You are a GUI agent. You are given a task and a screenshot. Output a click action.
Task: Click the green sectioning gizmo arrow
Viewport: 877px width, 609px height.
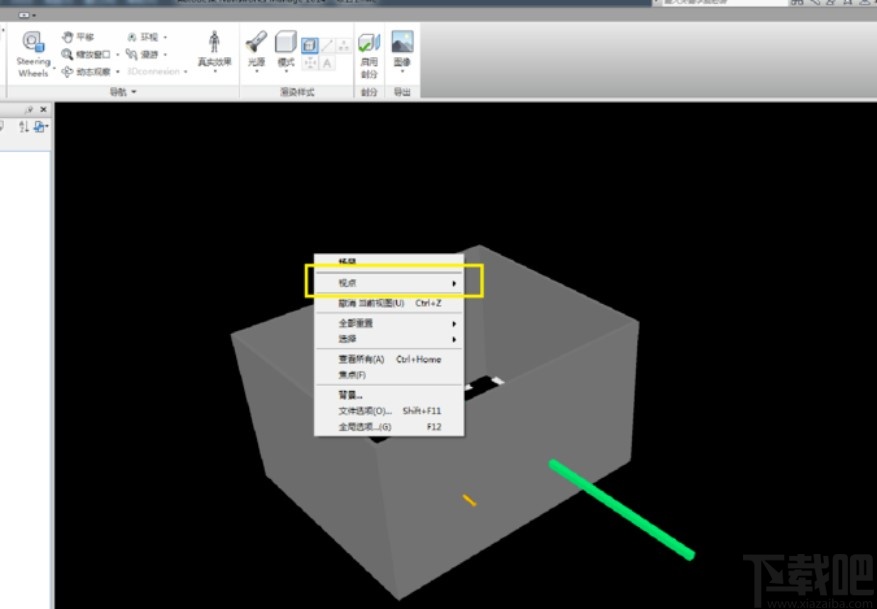pyautogui.click(x=625, y=510)
